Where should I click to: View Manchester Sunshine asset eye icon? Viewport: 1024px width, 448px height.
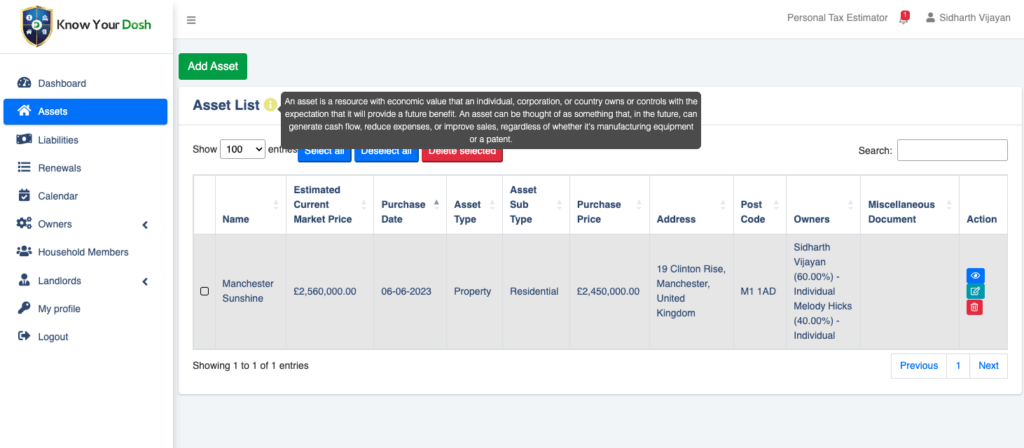(x=974, y=276)
